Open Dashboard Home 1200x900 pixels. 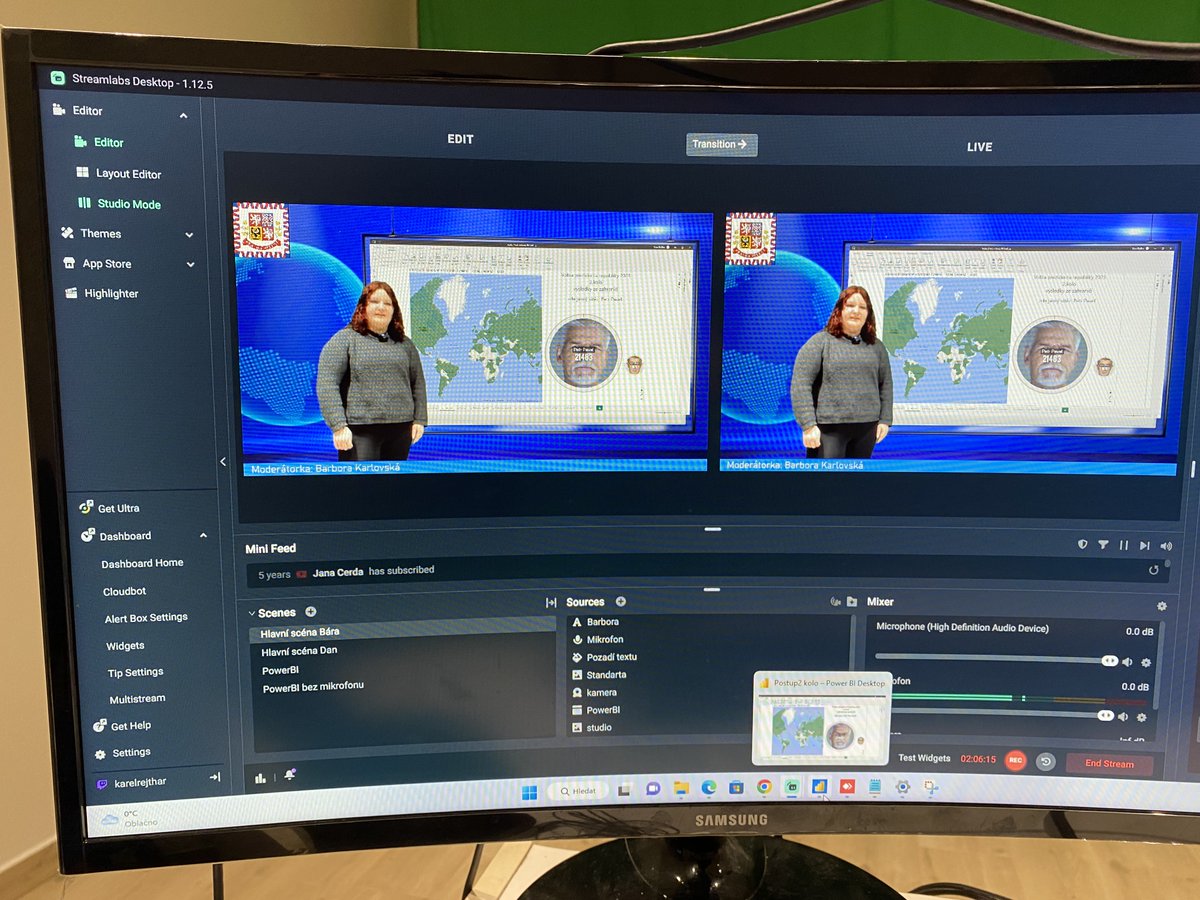[142, 563]
